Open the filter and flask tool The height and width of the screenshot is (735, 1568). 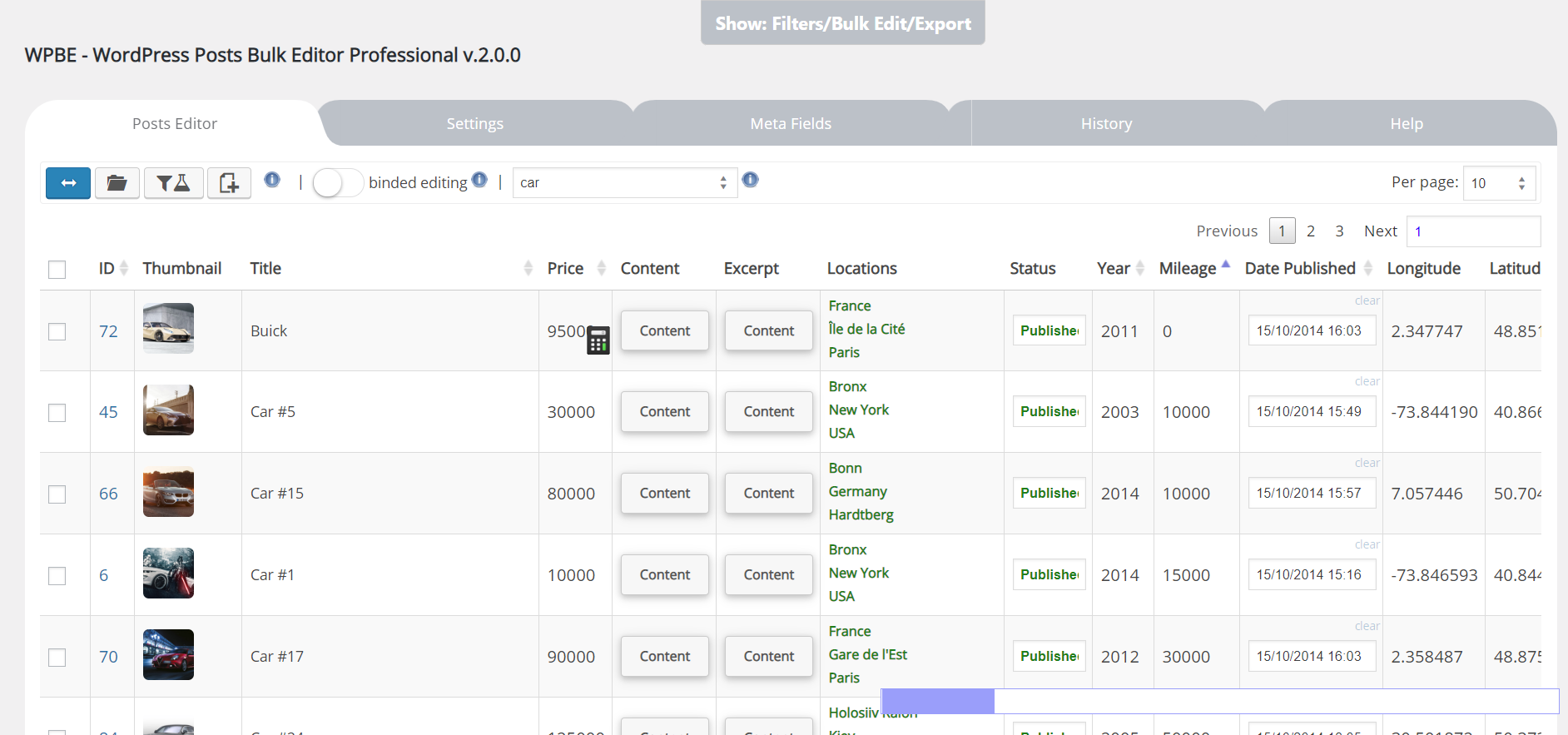click(x=173, y=183)
